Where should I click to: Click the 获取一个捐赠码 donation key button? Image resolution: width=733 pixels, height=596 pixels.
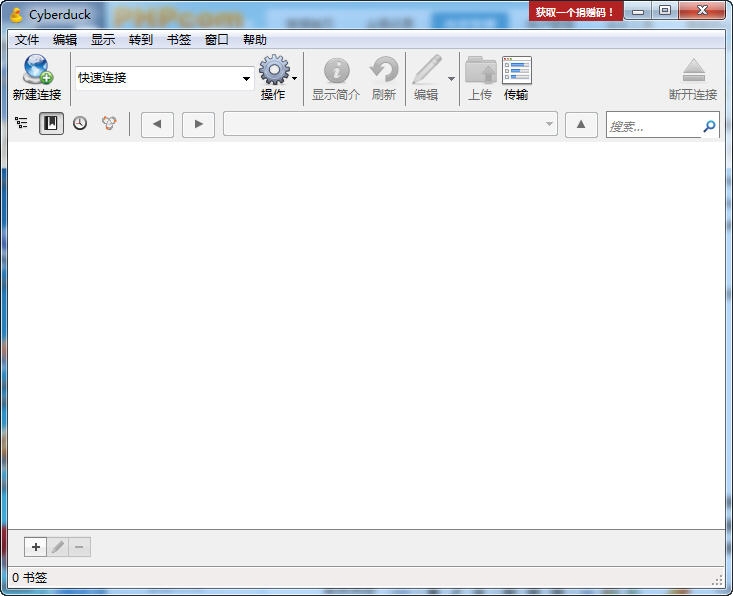click(x=575, y=12)
